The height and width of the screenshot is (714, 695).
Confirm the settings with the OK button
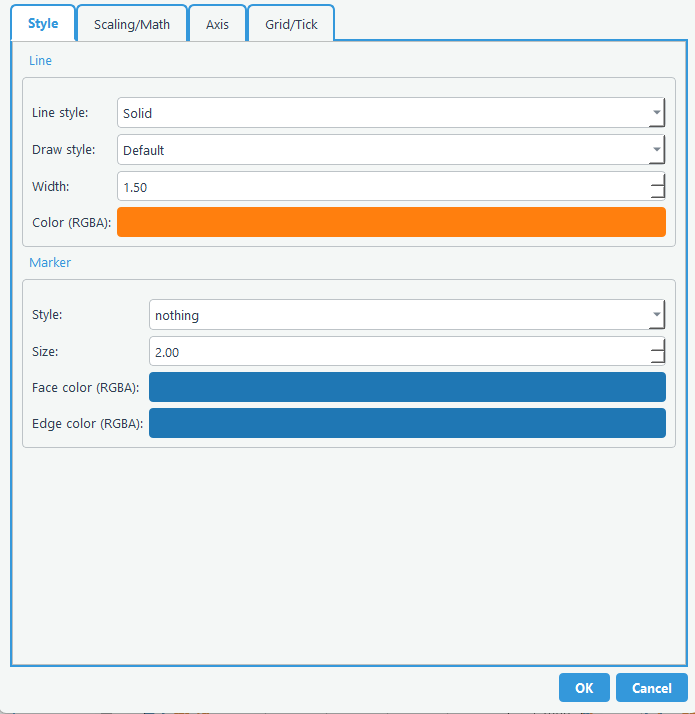(584, 688)
